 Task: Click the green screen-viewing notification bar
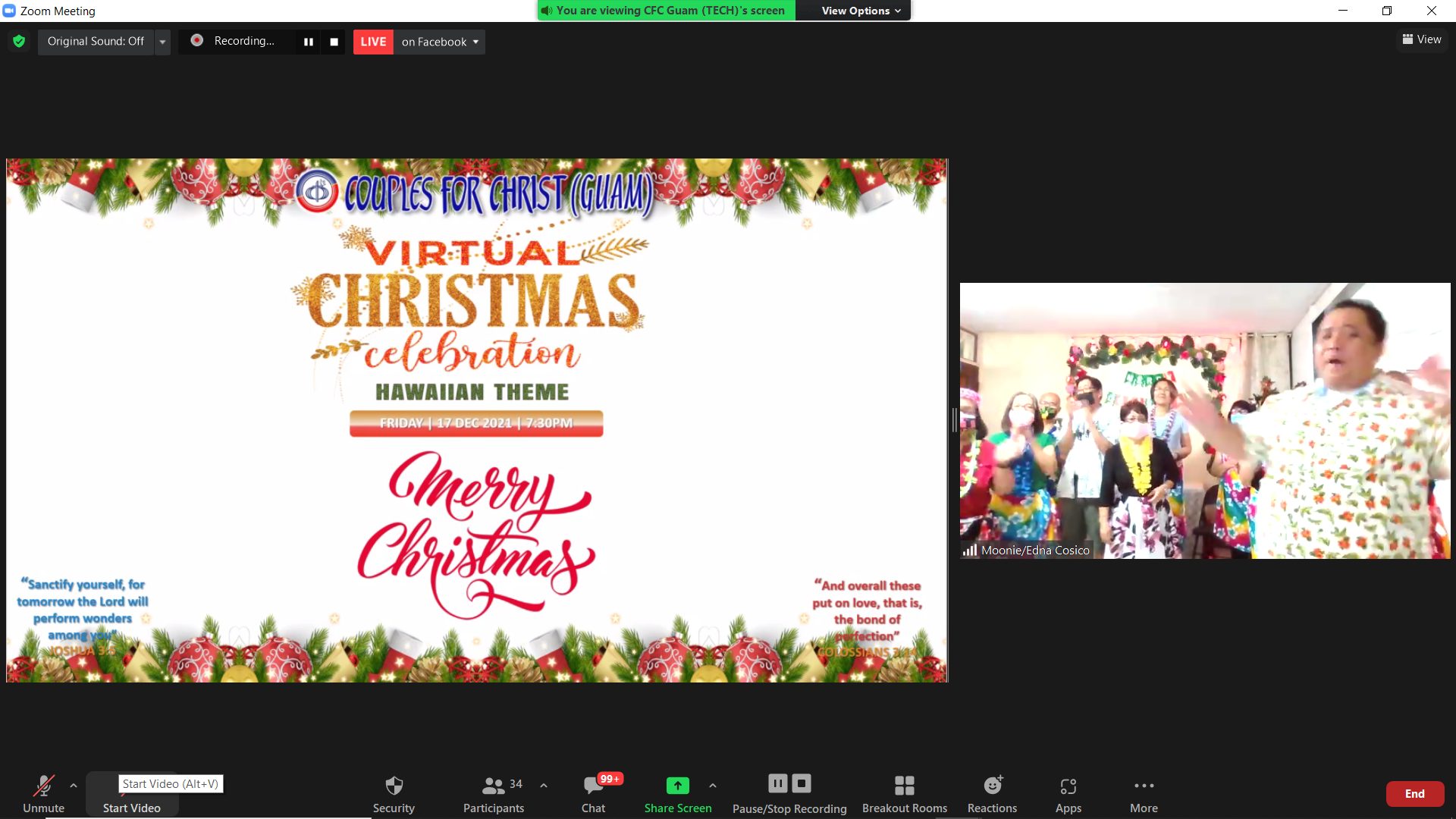coord(666,11)
